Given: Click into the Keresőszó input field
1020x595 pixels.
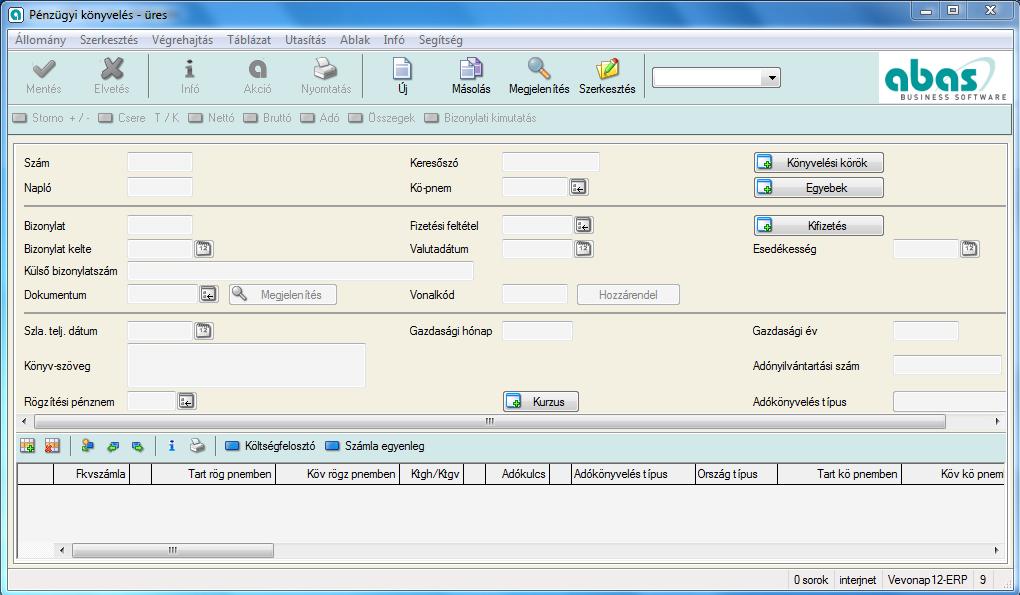Looking at the screenshot, I should coord(550,163).
